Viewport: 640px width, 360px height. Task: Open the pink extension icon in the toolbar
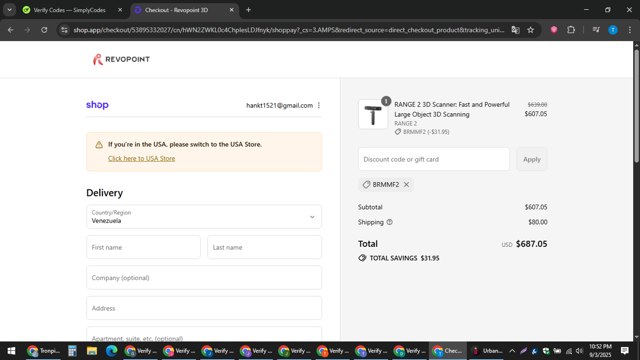click(x=554, y=30)
